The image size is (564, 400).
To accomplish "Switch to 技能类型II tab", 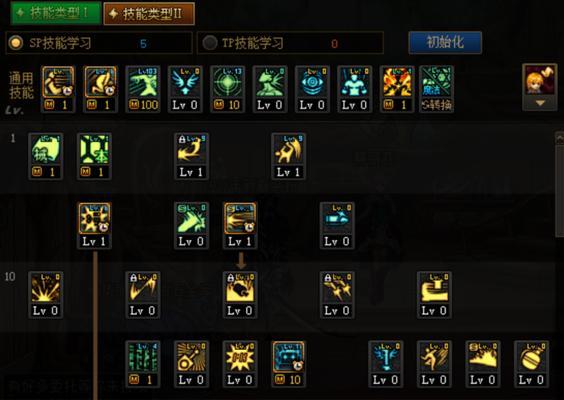I will (x=149, y=14).
